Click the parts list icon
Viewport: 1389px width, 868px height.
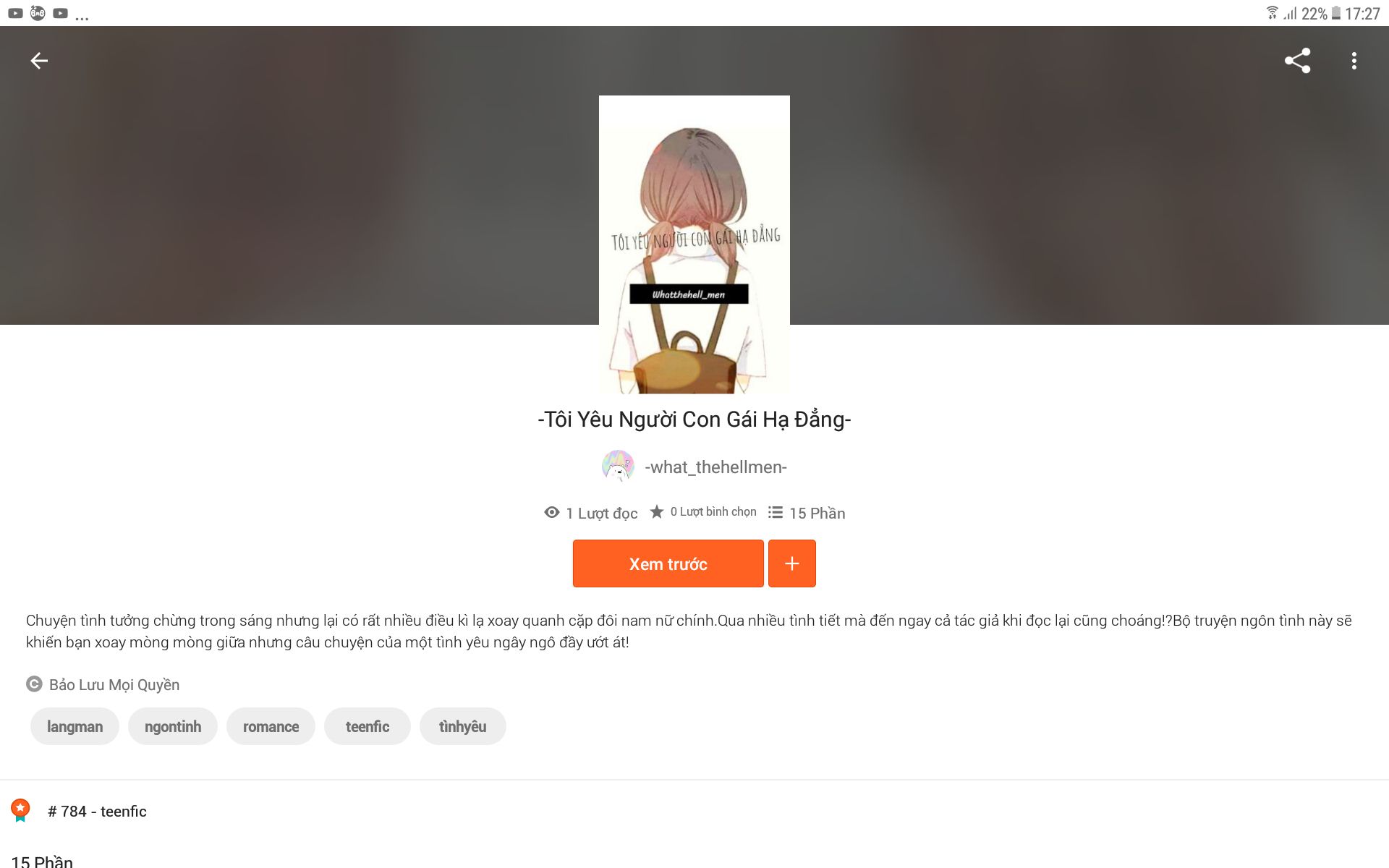pyautogui.click(x=776, y=512)
